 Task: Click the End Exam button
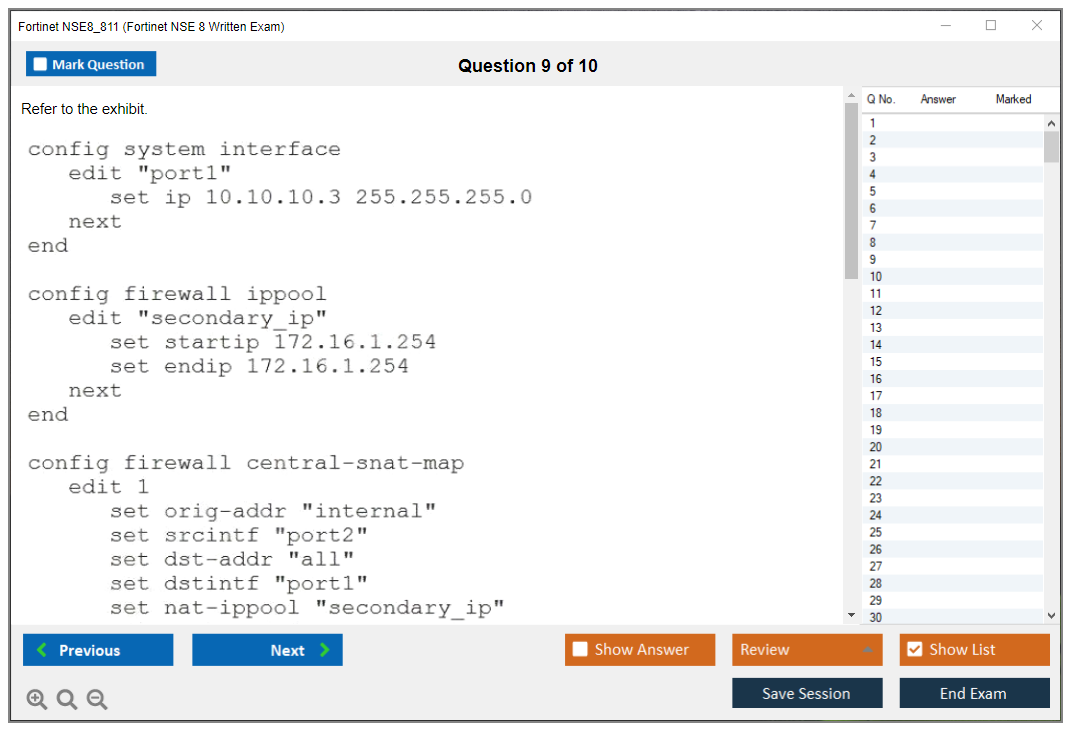click(974, 694)
